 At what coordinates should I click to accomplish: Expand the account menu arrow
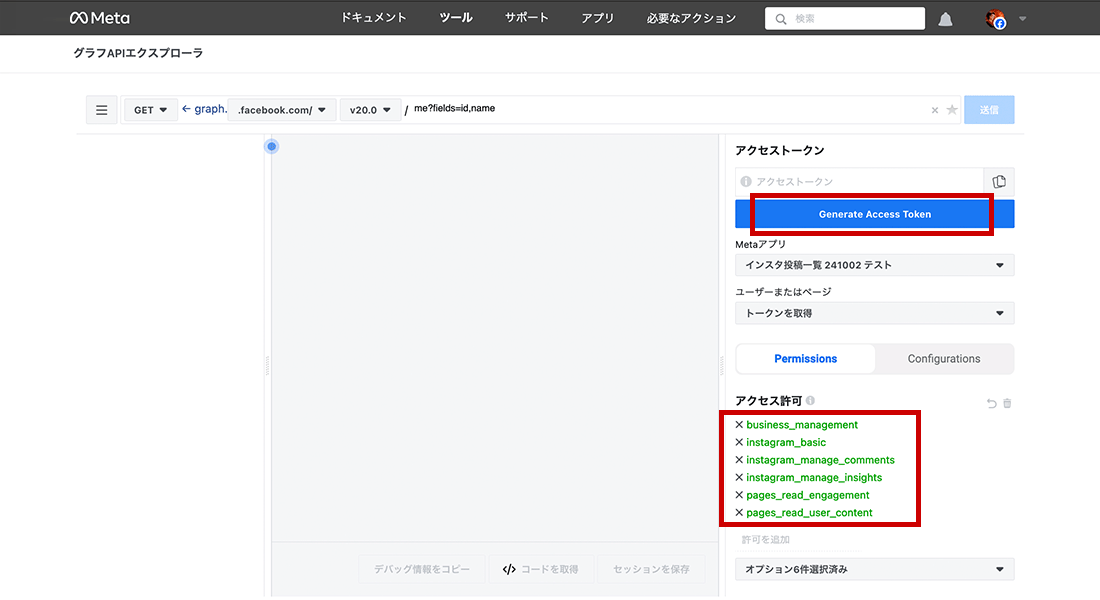pos(1023,19)
